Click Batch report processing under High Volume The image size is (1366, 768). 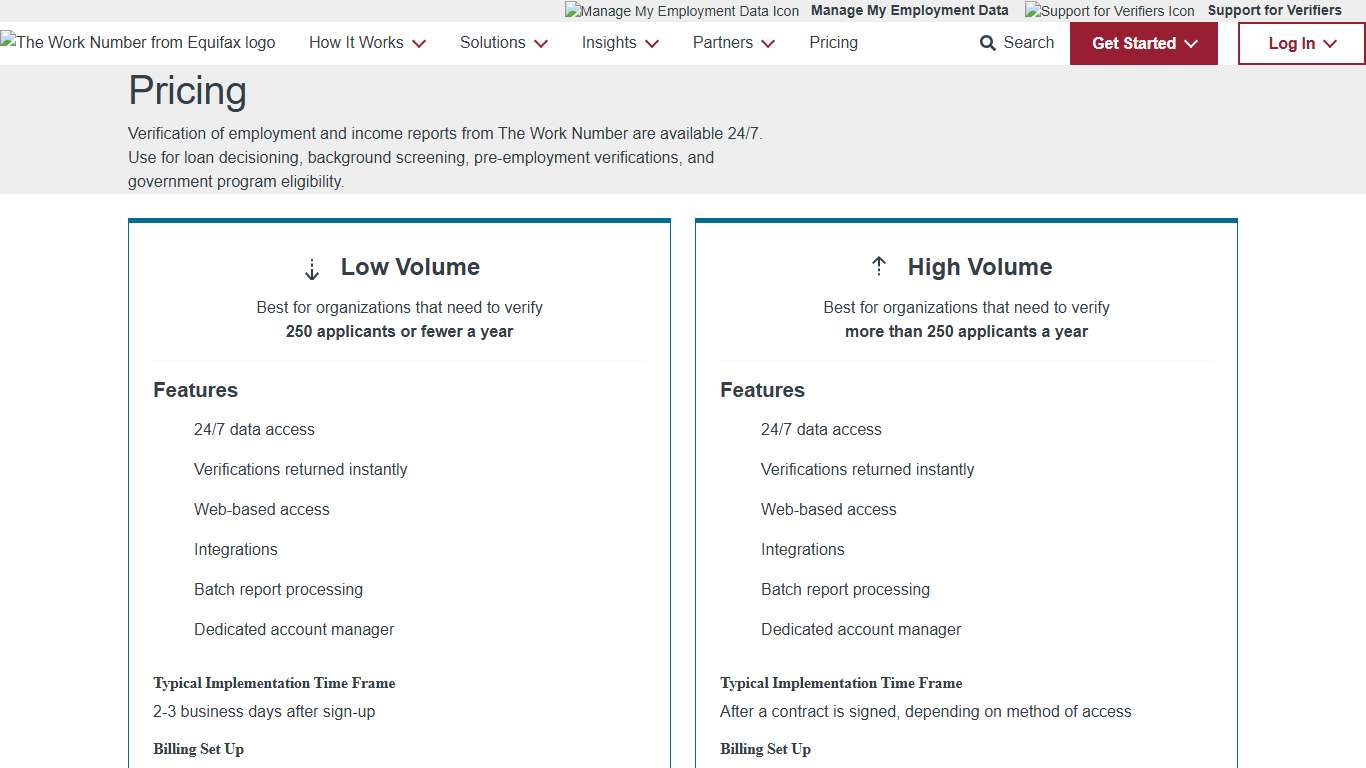point(845,589)
